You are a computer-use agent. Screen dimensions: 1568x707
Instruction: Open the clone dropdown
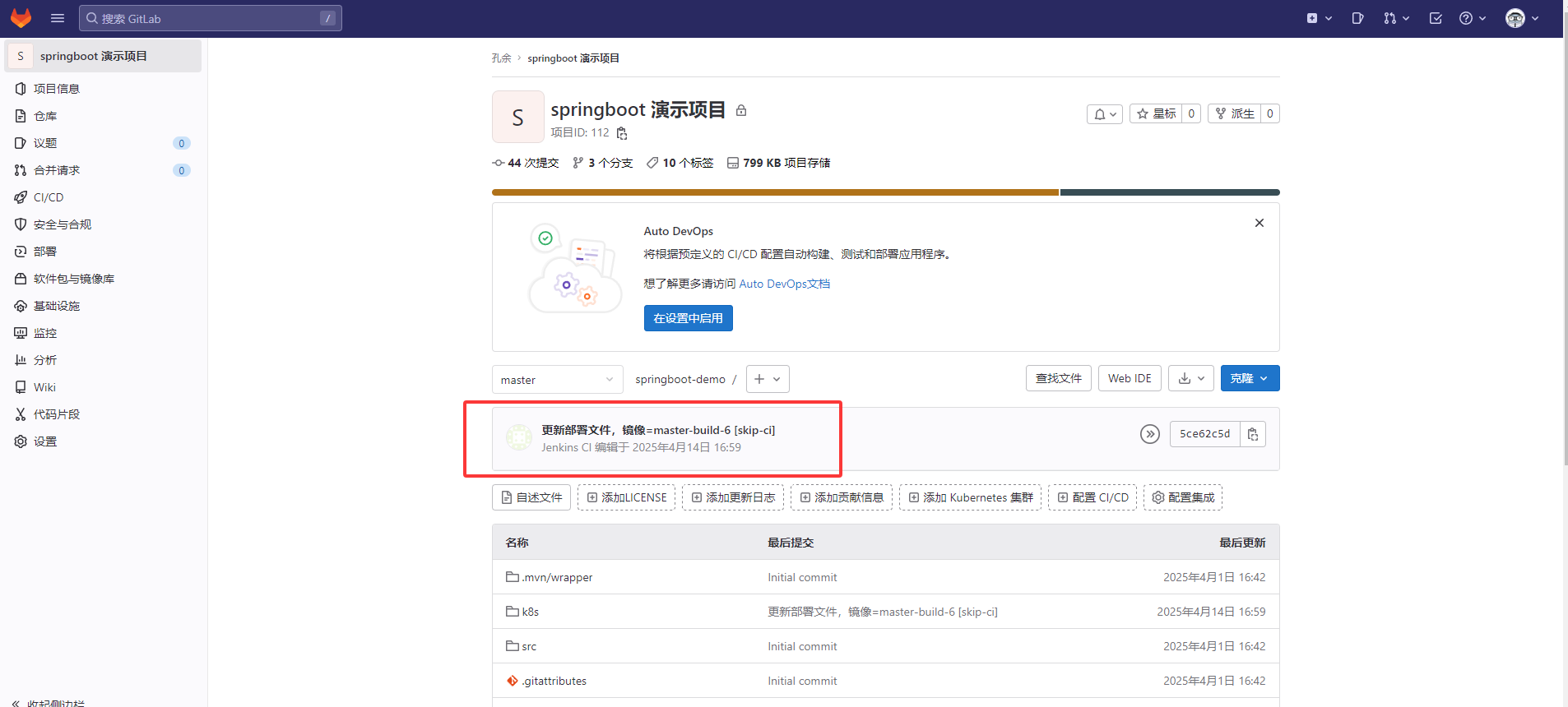[1249, 378]
